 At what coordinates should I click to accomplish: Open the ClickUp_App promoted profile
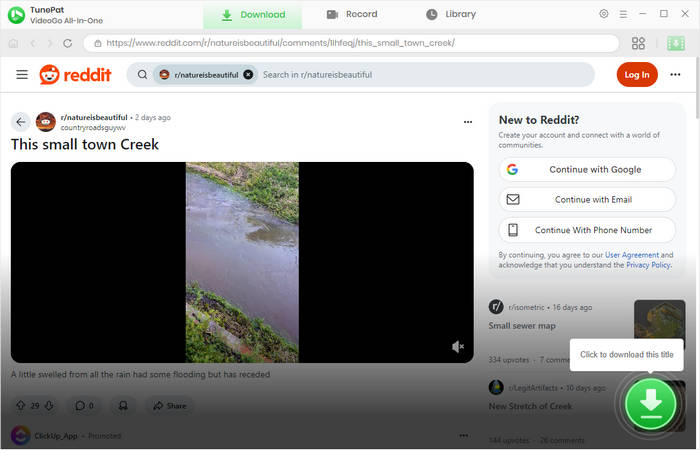[x=56, y=435]
